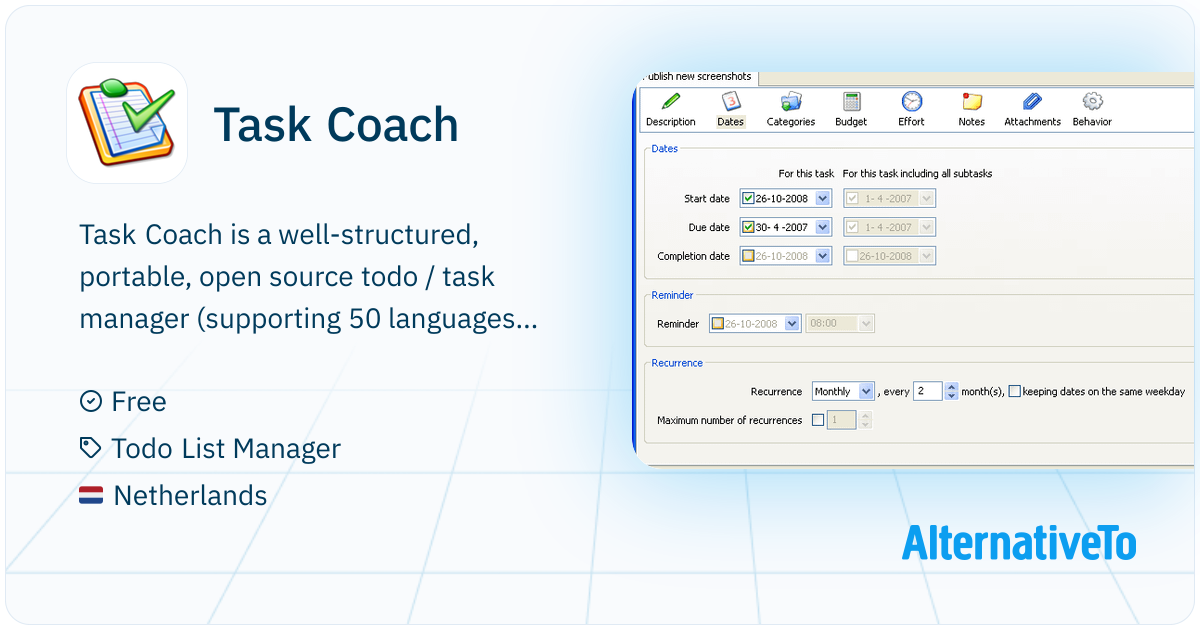Expand the Start date 26-10-2008 dropdown
Screen dimensions: 1200x630
click(823, 198)
